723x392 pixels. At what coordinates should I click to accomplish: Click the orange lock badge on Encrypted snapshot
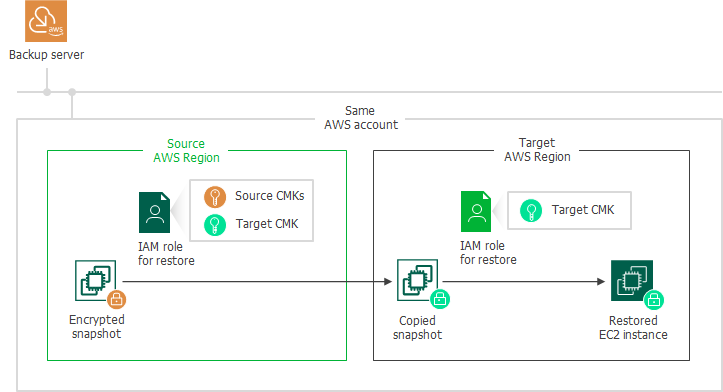tap(117, 300)
